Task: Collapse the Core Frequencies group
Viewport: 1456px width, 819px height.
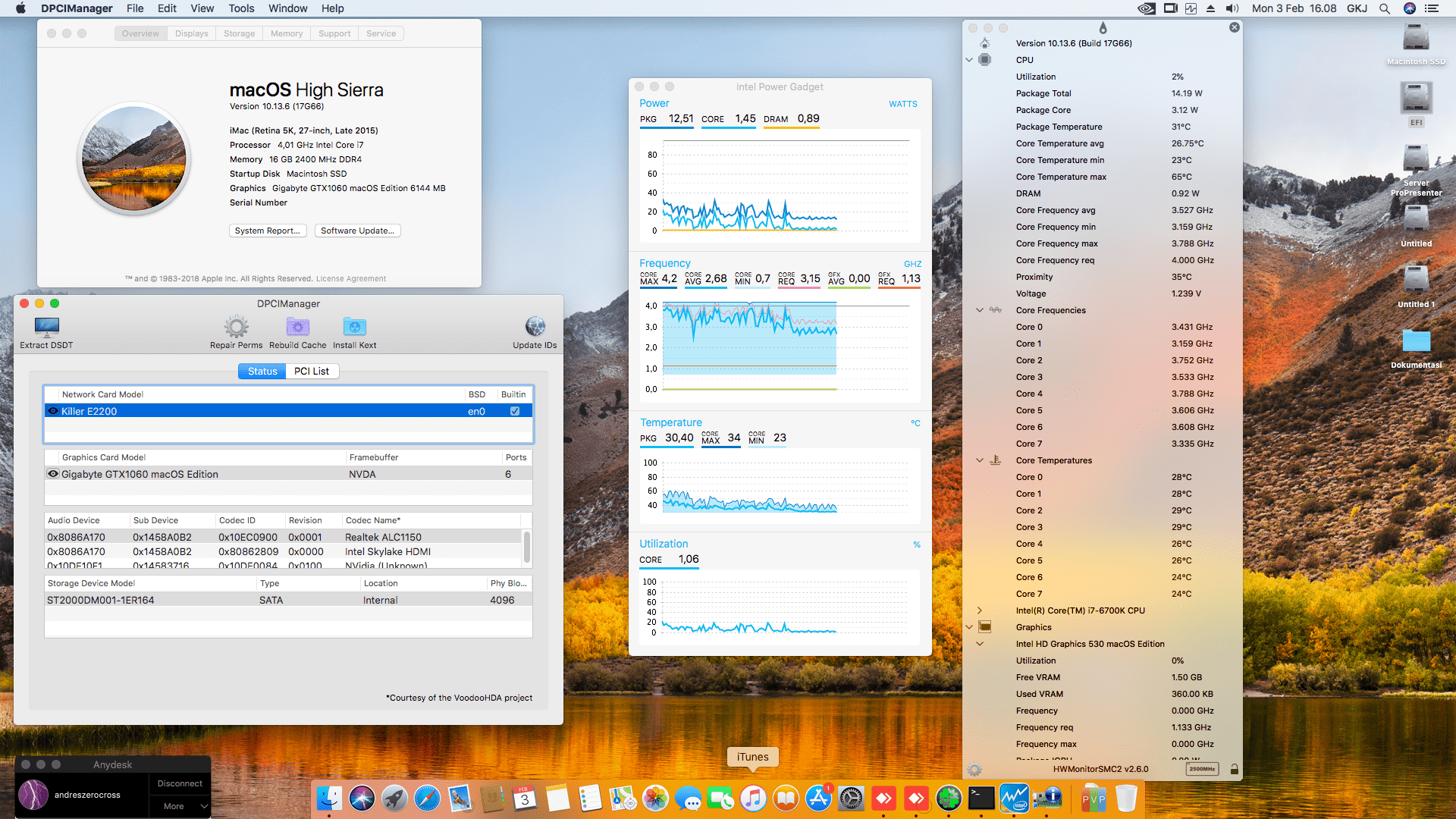Action: pos(980,310)
